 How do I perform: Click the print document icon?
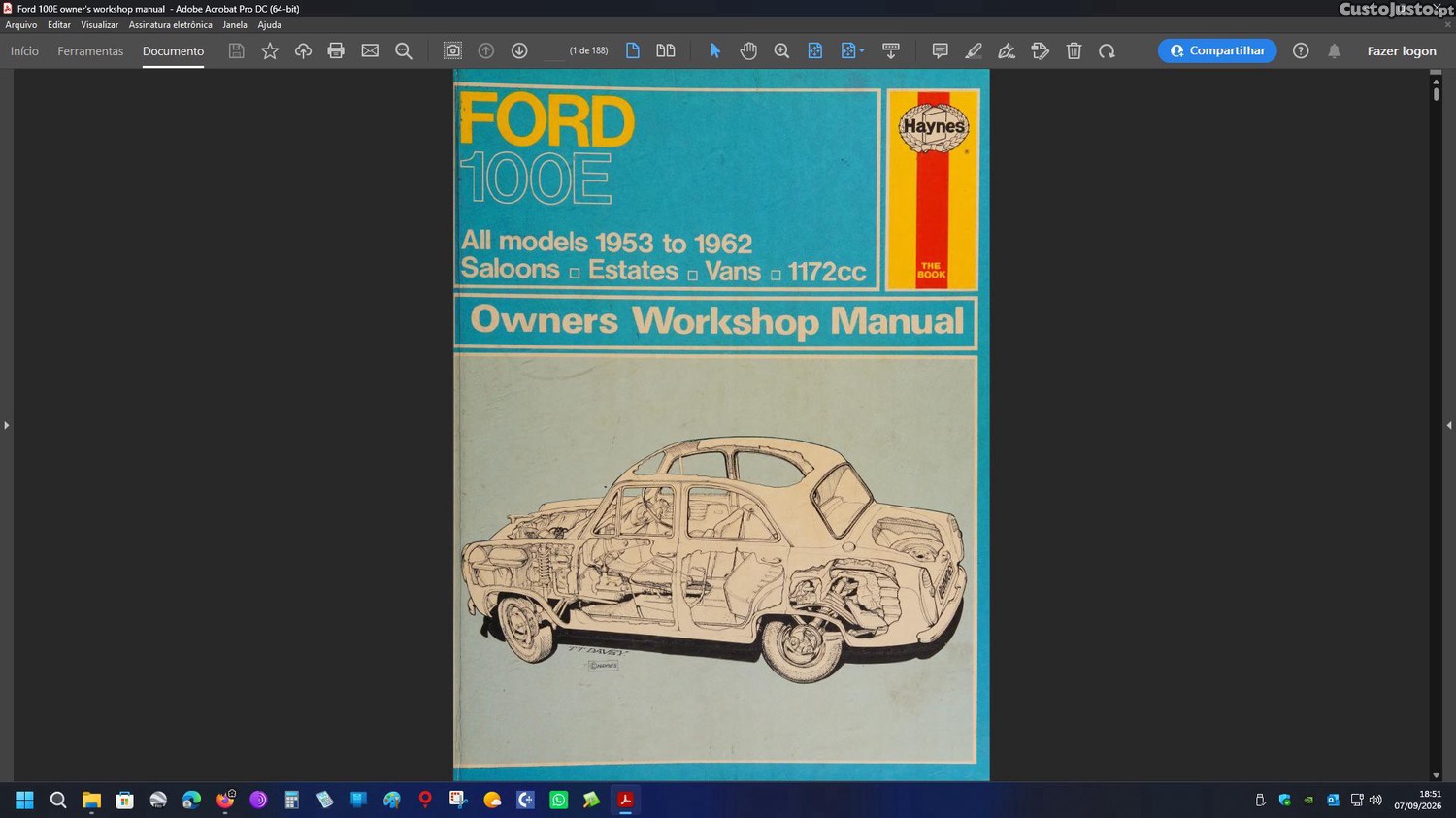(336, 50)
